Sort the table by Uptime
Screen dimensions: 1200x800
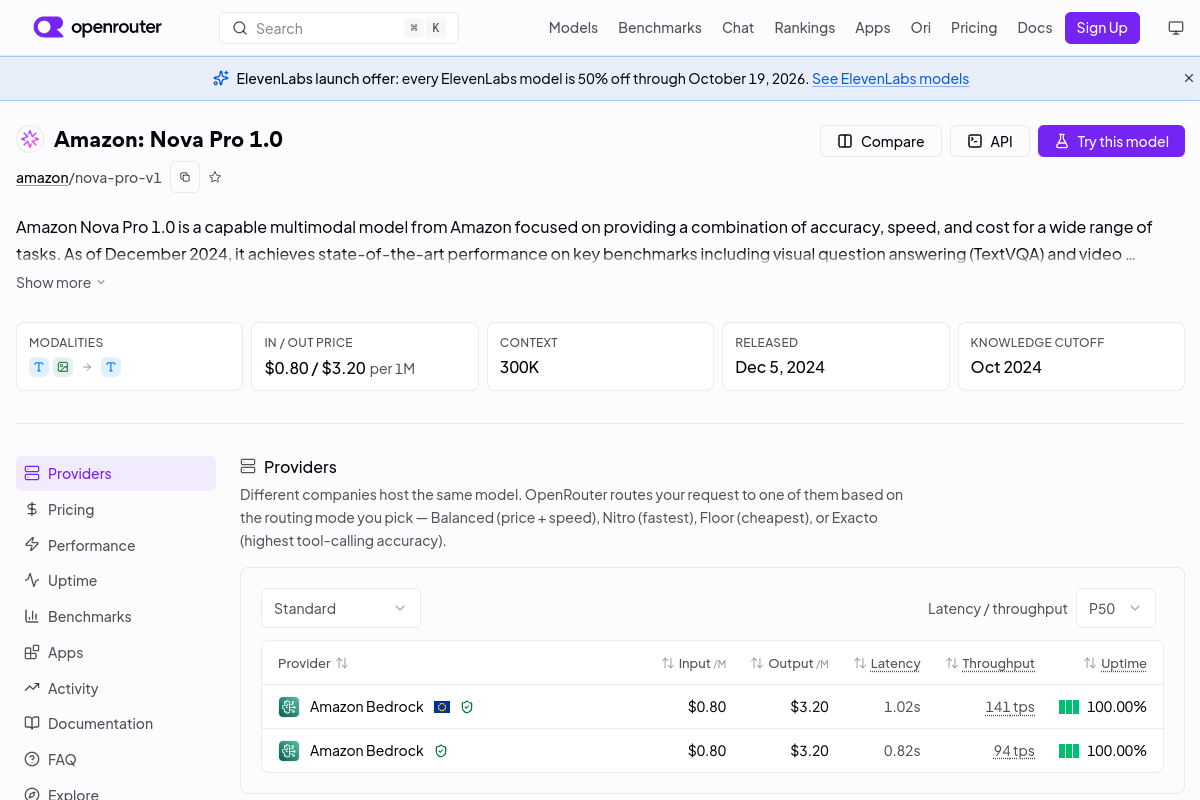1115,663
